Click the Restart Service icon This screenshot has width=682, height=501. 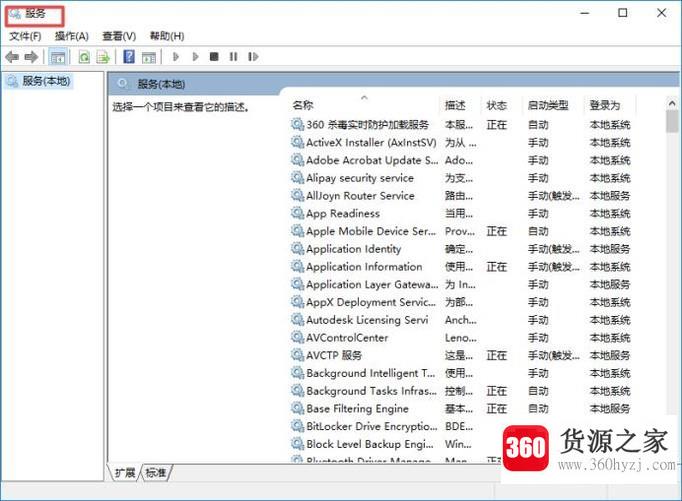click(253, 57)
